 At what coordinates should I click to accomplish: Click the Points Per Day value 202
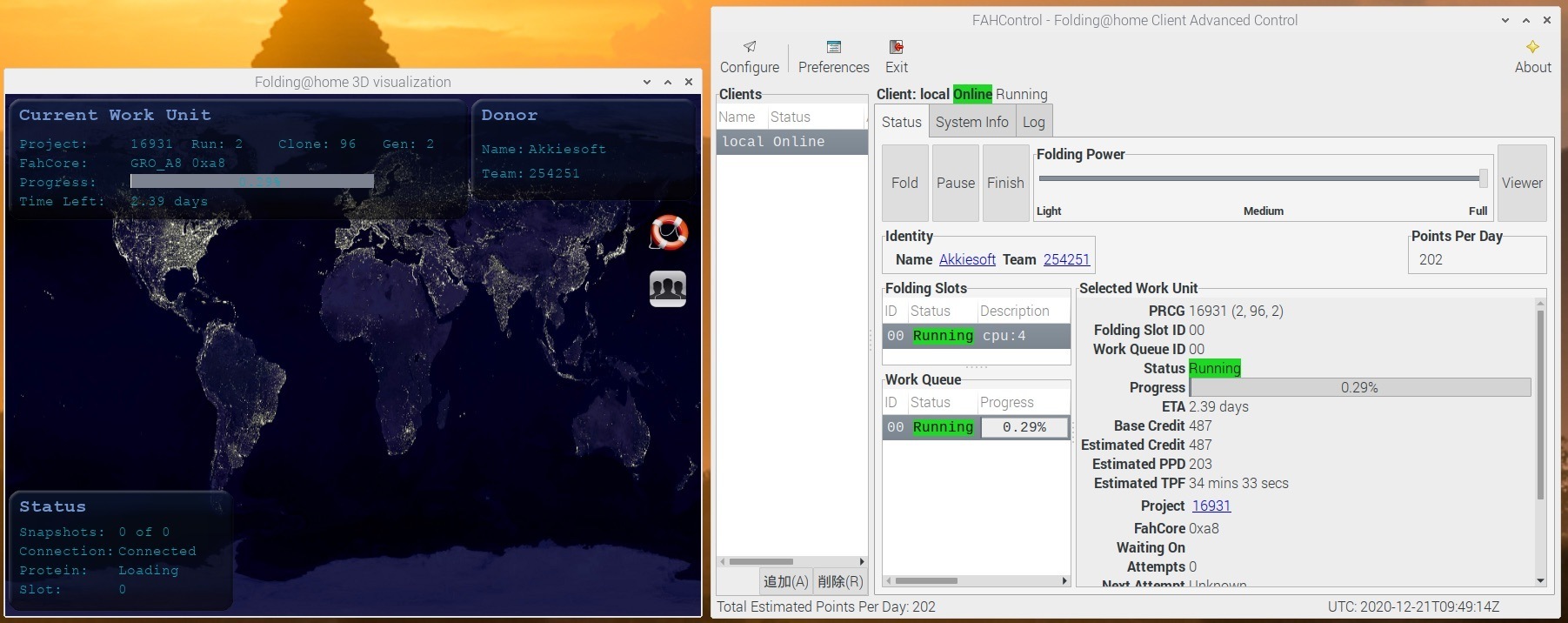click(x=1431, y=259)
